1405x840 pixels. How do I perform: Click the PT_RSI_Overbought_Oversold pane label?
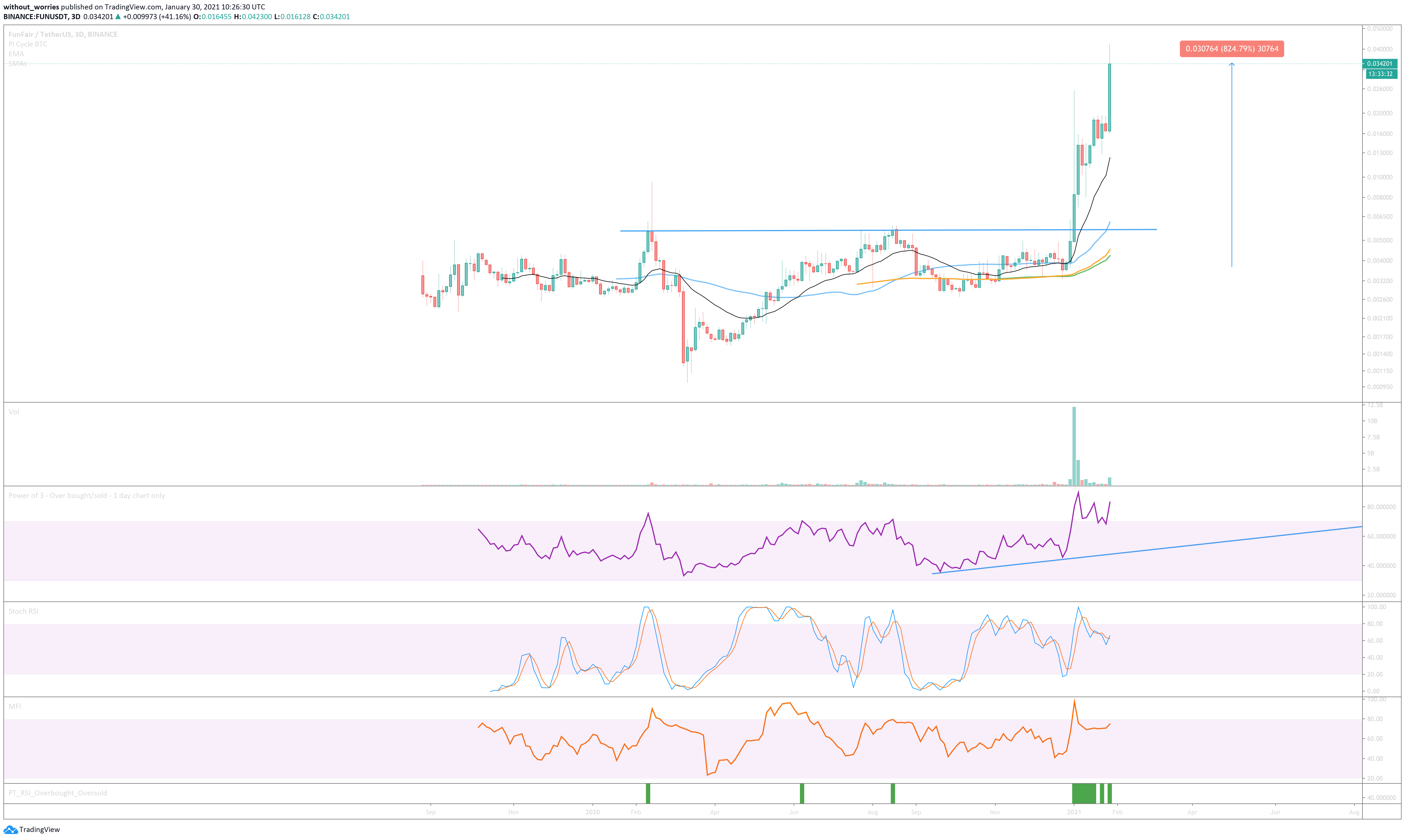pos(58,793)
